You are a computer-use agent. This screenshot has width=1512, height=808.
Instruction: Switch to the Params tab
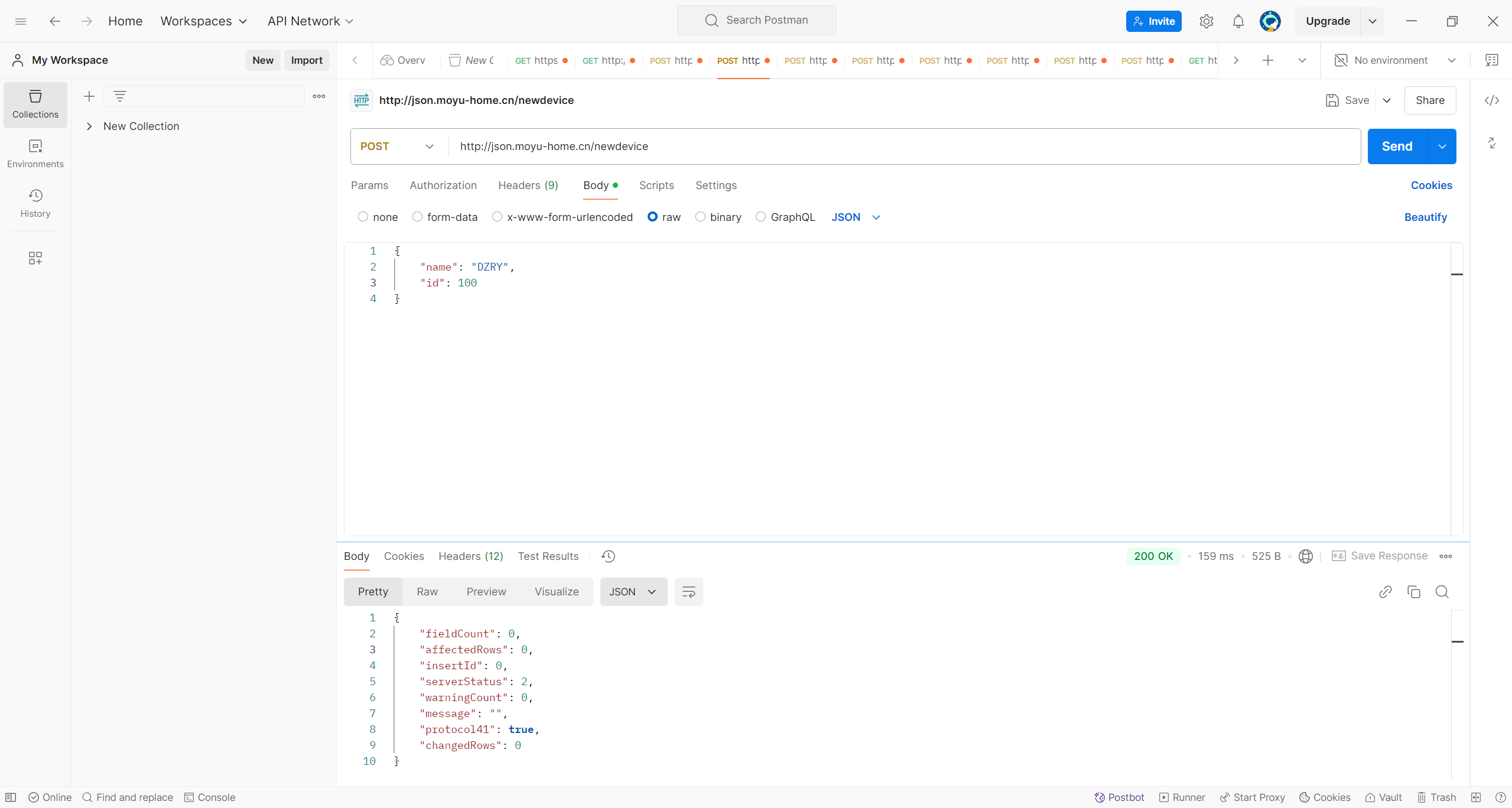[370, 185]
